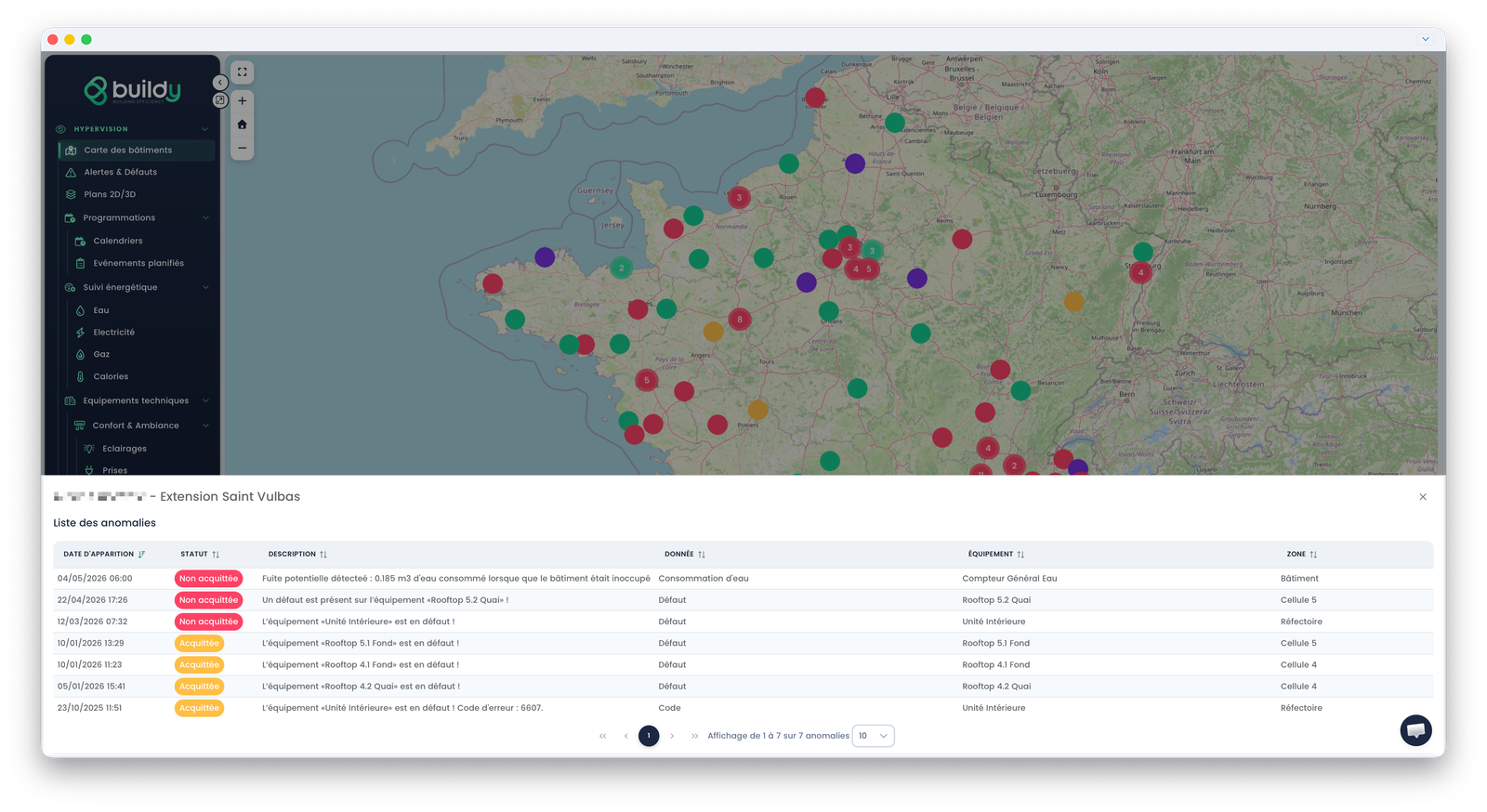Image resolution: width=1487 pixels, height=812 pixels.
Task: Select the 'Bâtiment' zone cell
Action: (1299, 579)
